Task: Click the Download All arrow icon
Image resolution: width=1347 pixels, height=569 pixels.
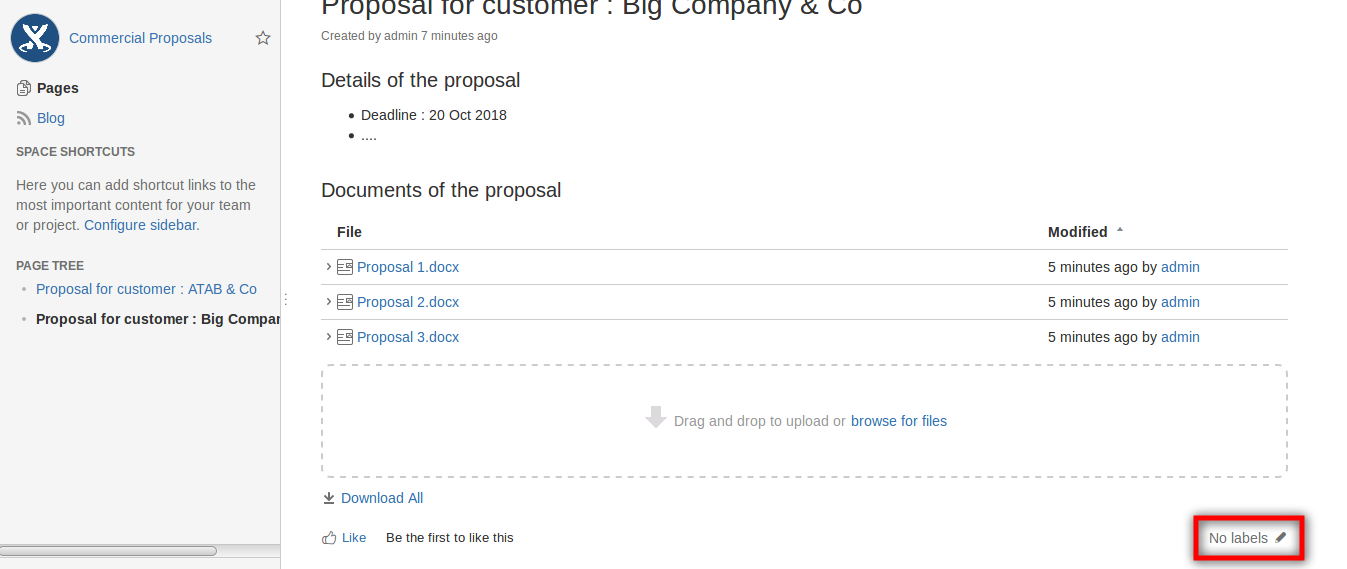Action: [x=329, y=498]
